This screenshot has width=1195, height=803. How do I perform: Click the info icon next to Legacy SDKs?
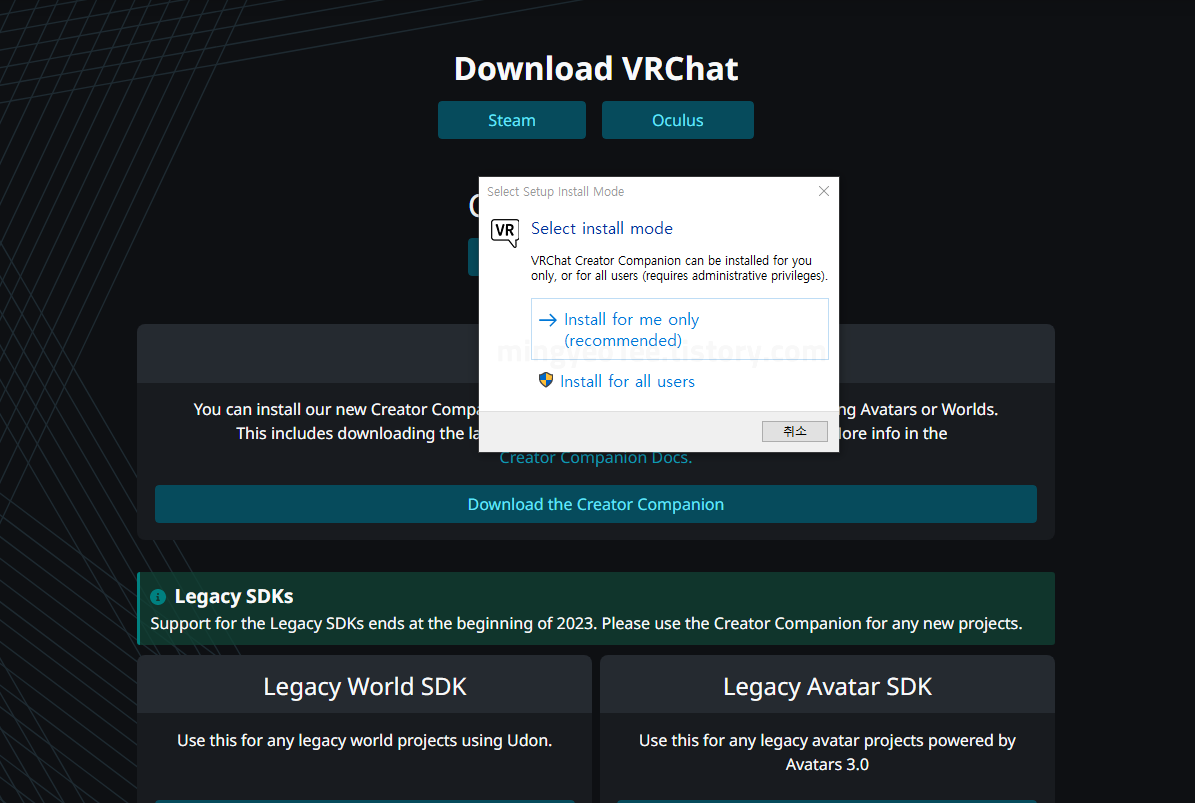158,597
